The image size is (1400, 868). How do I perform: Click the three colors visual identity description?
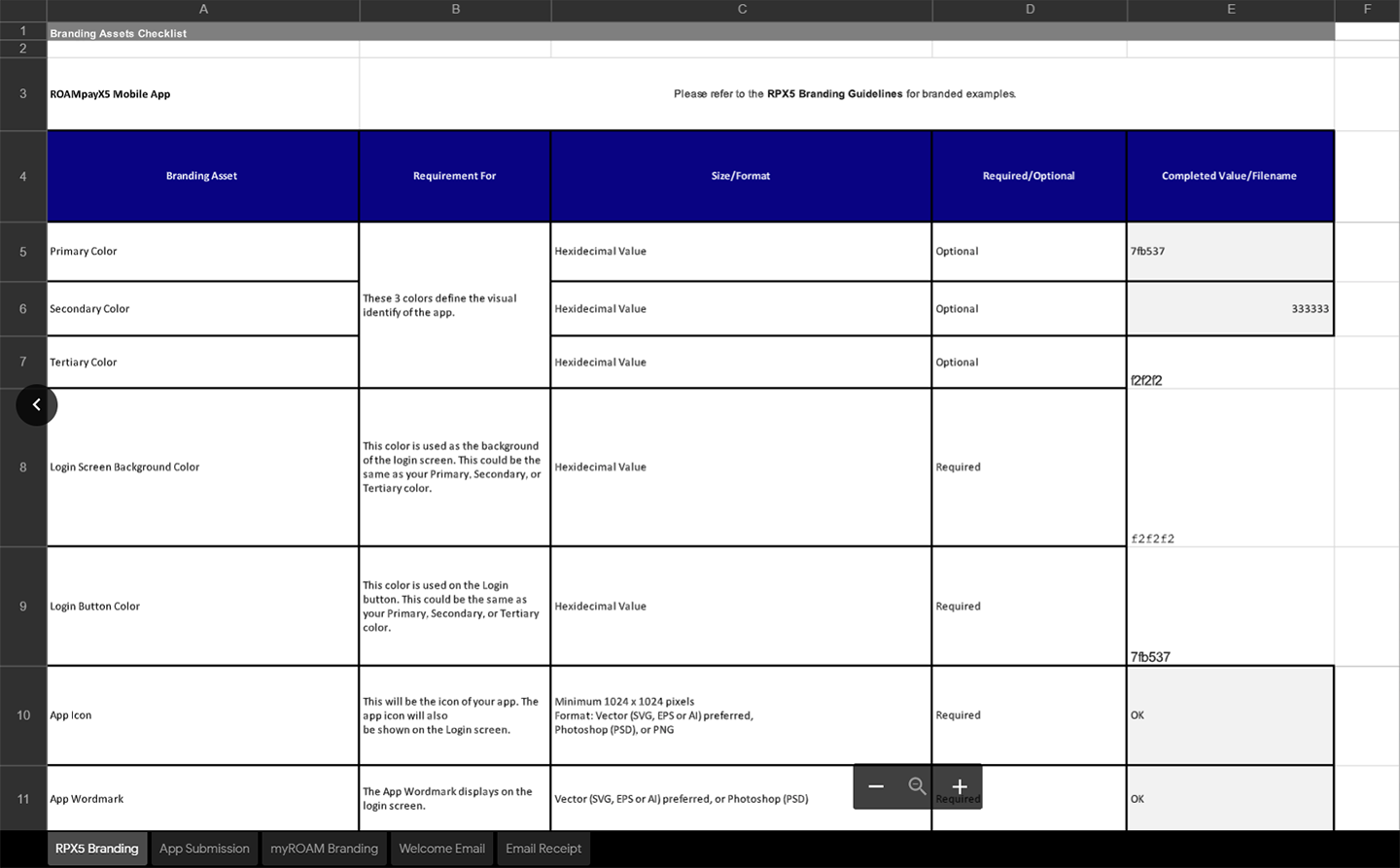tap(455, 305)
